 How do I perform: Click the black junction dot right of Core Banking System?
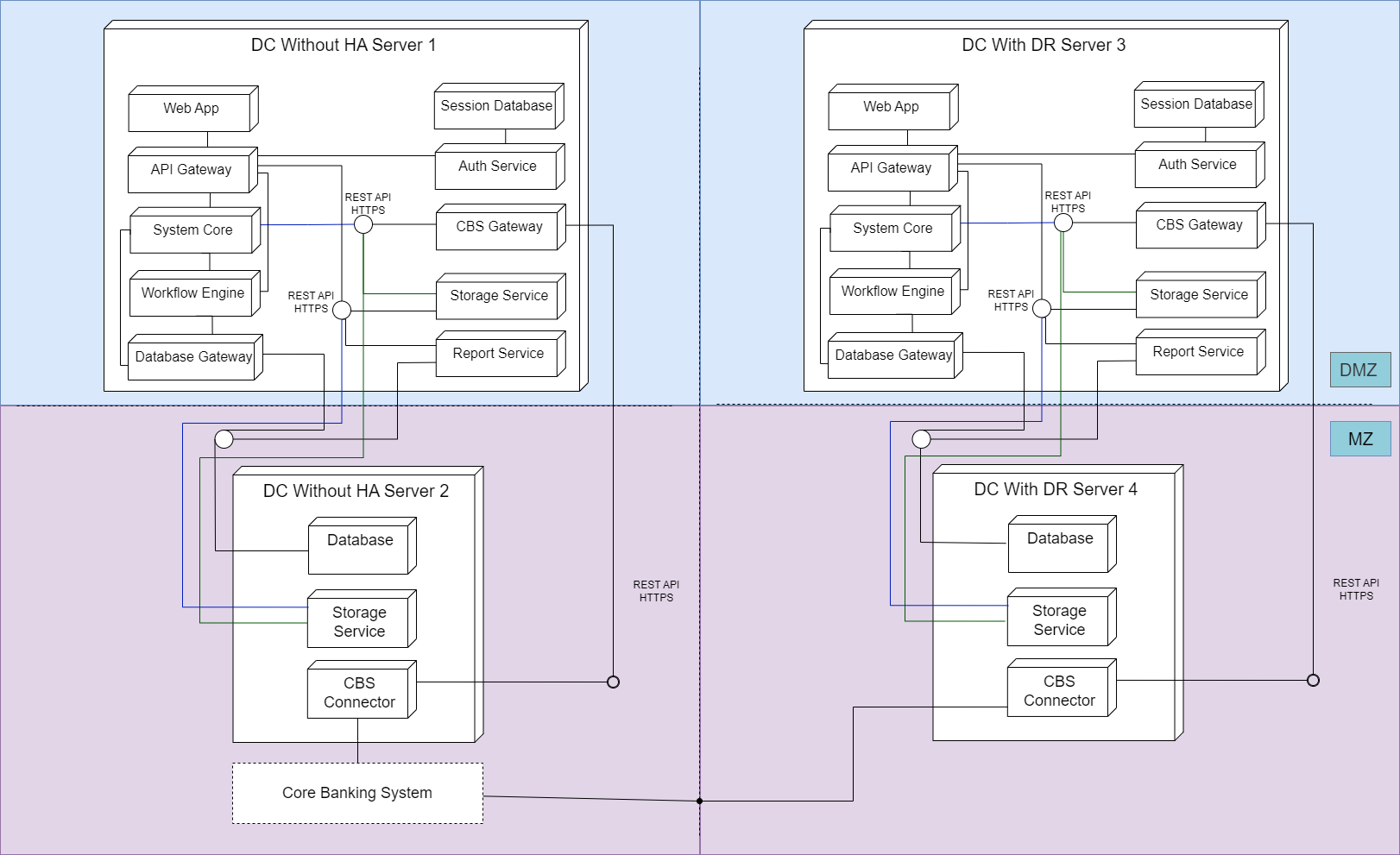pos(699,801)
